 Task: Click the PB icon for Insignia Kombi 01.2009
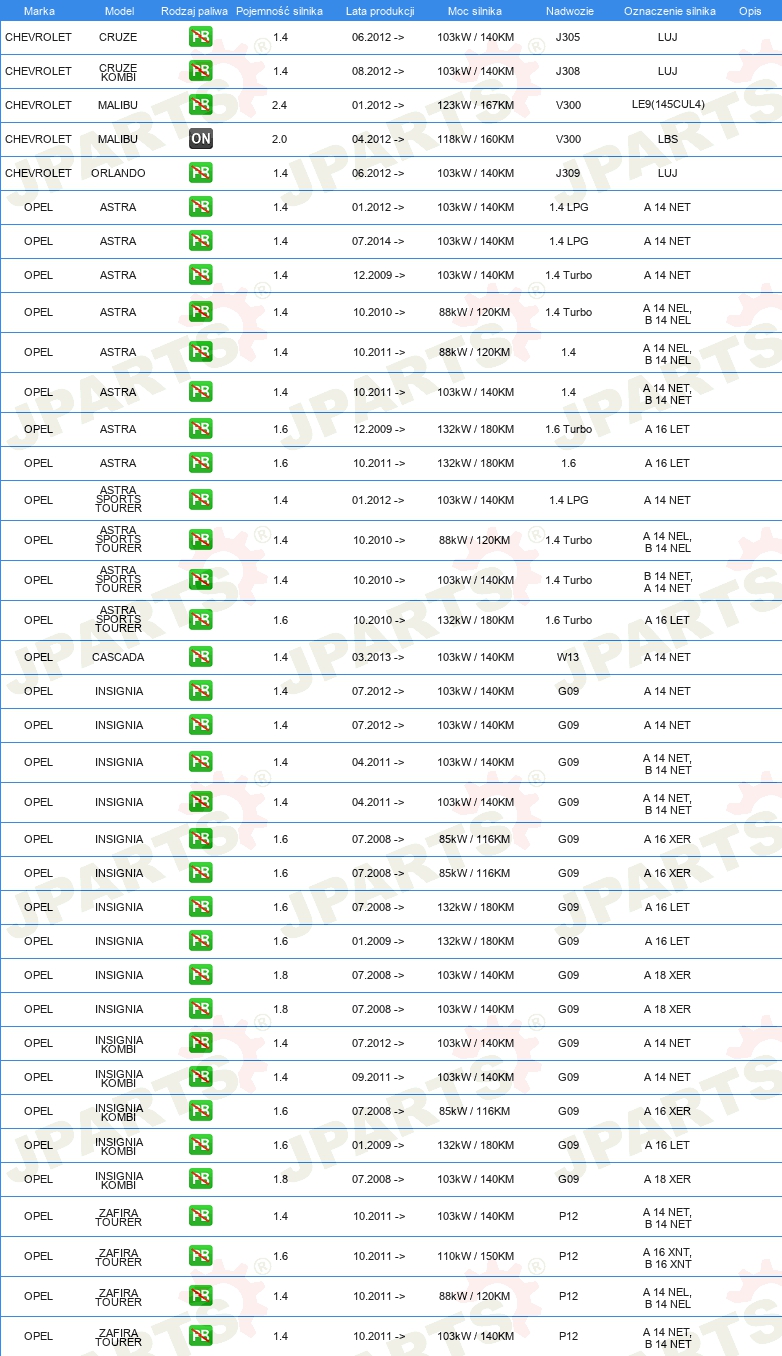(201, 1145)
